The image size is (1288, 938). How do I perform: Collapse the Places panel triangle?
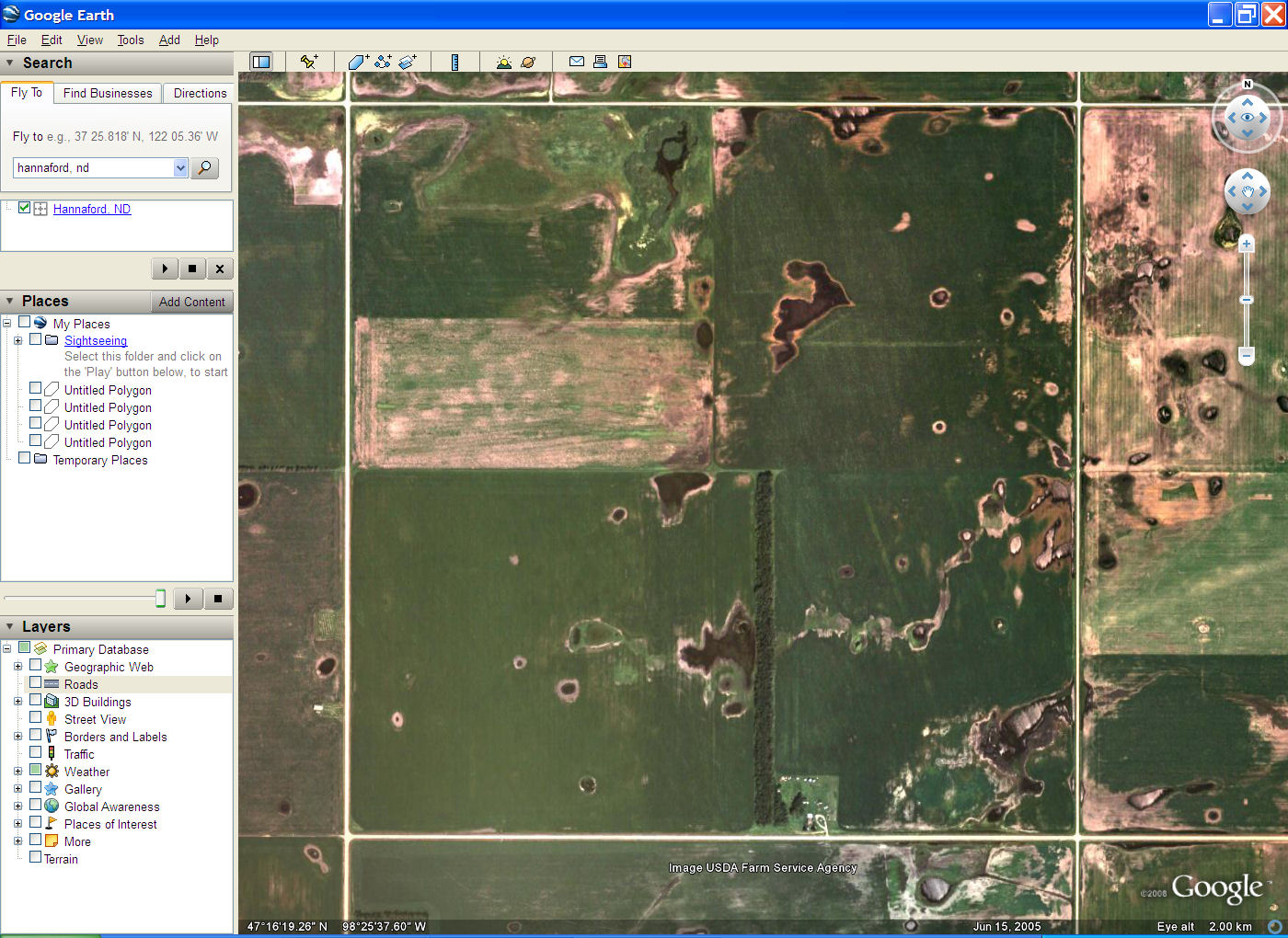[x=10, y=302]
